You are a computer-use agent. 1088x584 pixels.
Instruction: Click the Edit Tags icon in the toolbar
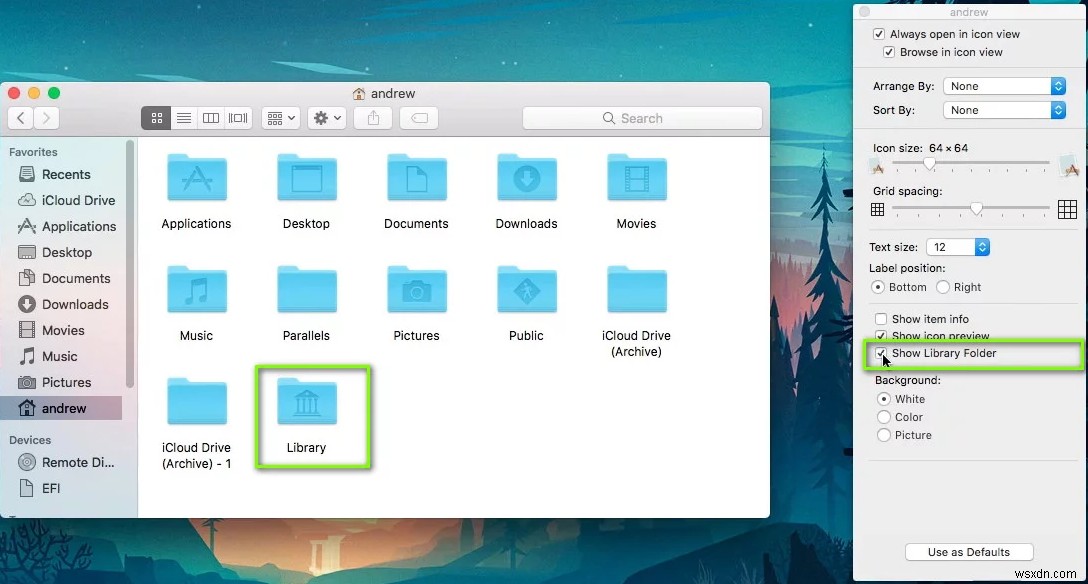coord(418,118)
